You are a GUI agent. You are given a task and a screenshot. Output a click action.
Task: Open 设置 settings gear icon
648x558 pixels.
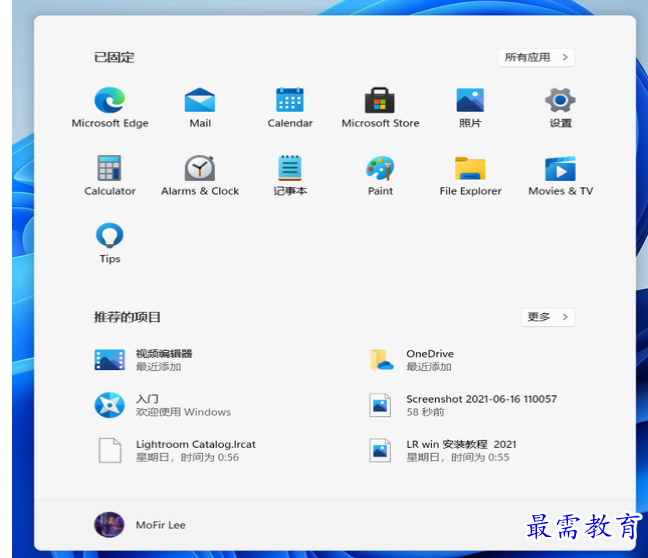(560, 100)
